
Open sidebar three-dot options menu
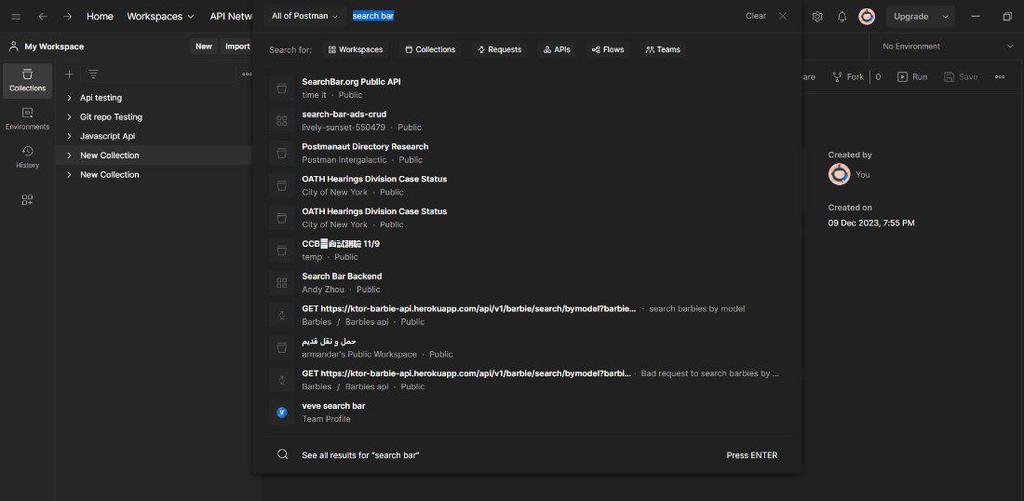click(x=247, y=74)
